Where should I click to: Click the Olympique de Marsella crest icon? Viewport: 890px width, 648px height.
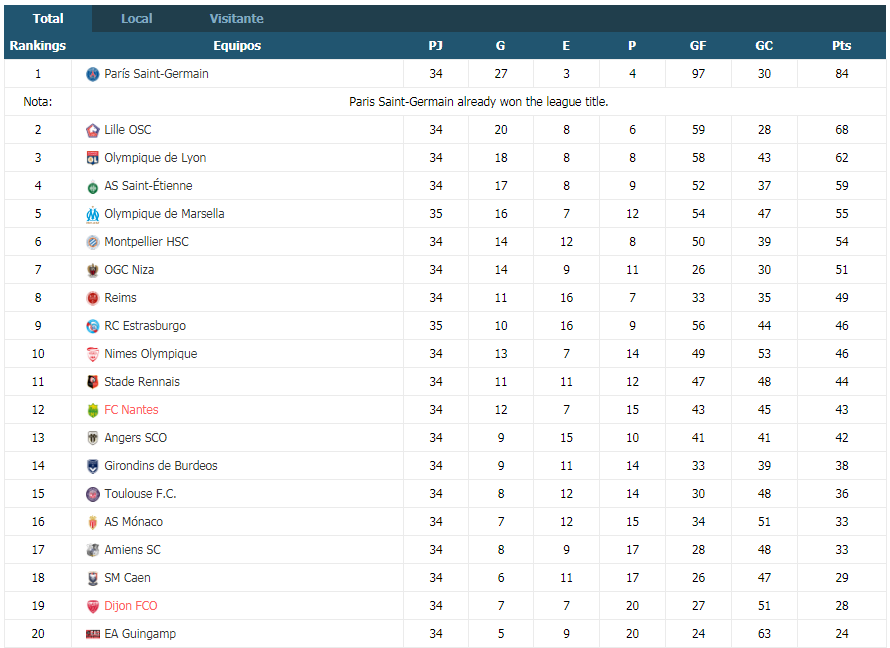(x=93, y=214)
